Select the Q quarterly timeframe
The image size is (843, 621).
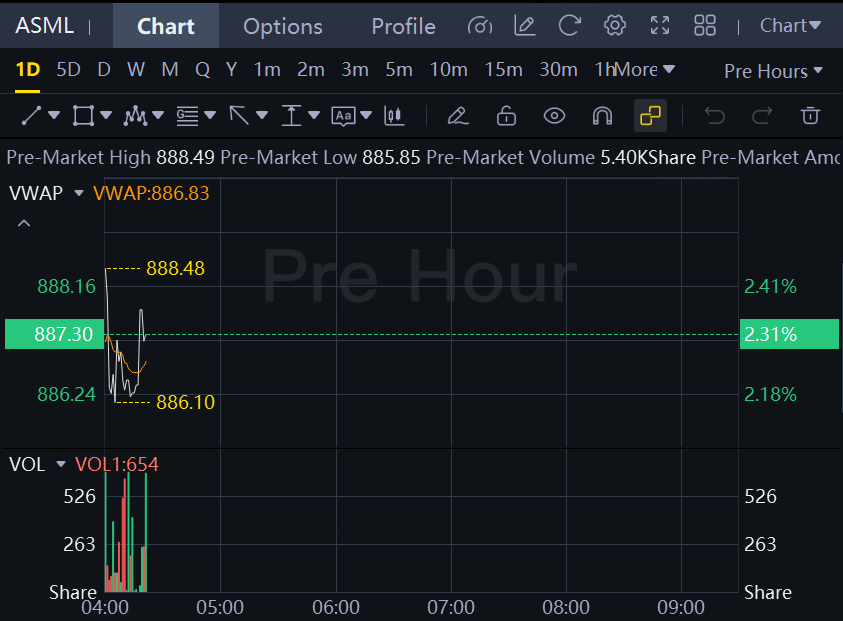point(203,69)
